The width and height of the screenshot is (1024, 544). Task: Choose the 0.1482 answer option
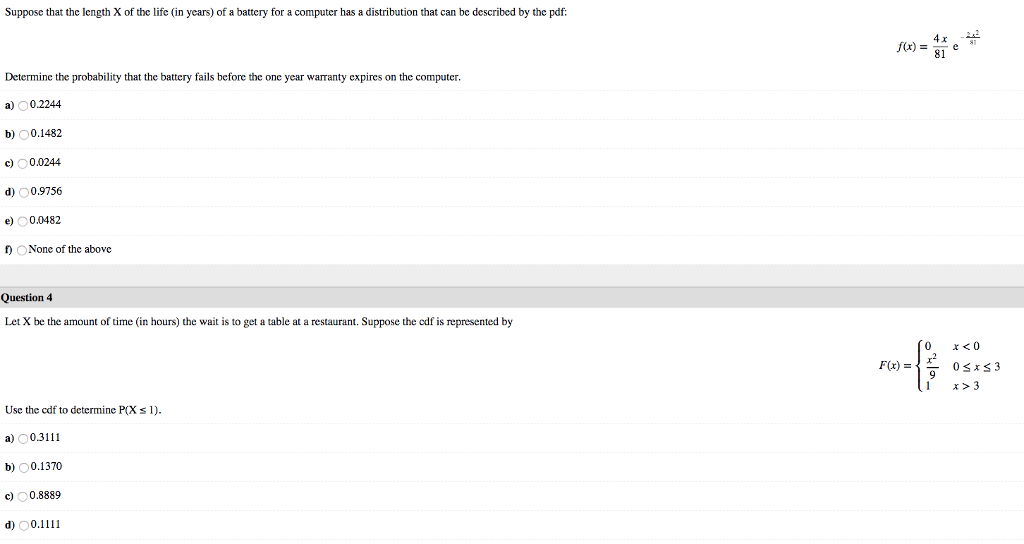24,134
